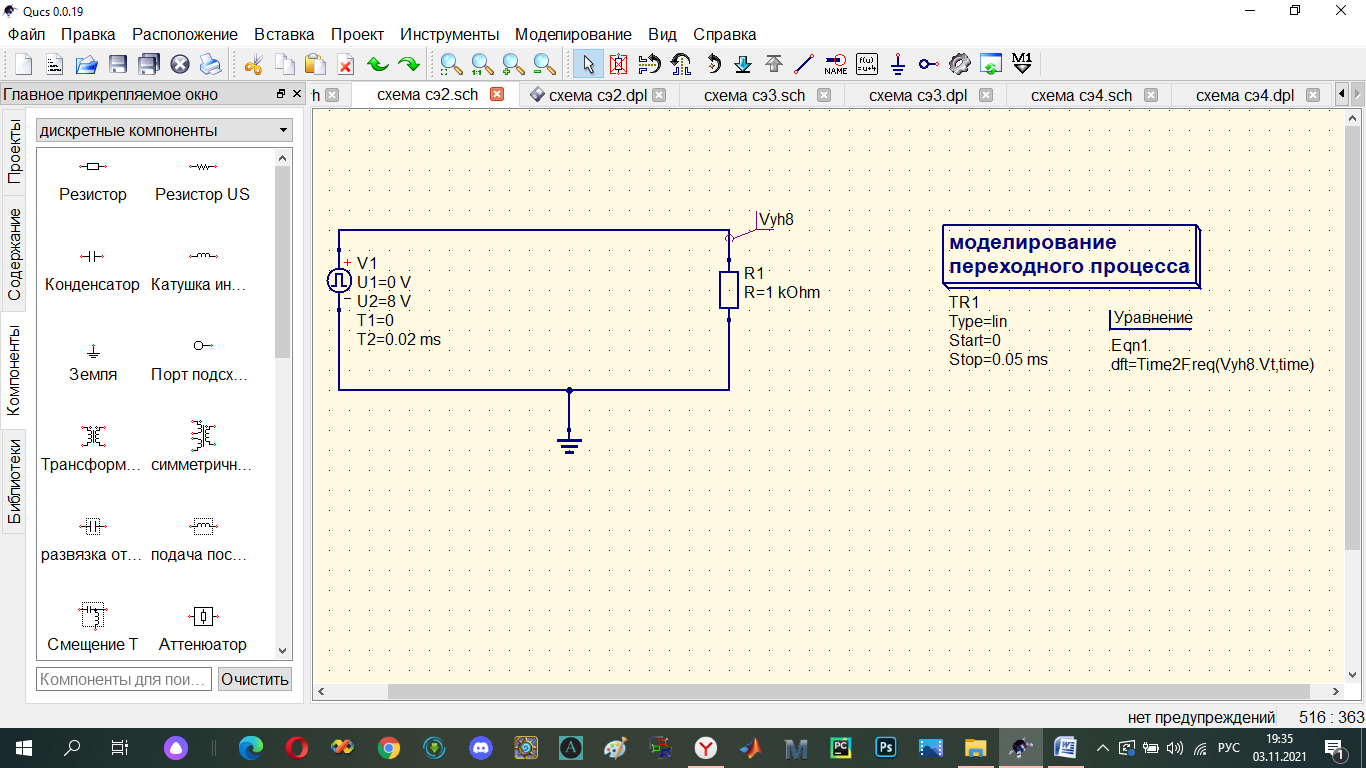Open the Правка menu
The height and width of the screenshot is (768, 1366).
tap(88, 34)
